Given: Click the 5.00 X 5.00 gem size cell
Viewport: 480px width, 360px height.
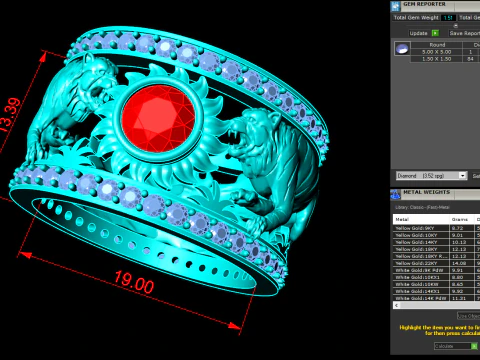Looking at the screenshot, I should 437,52.
